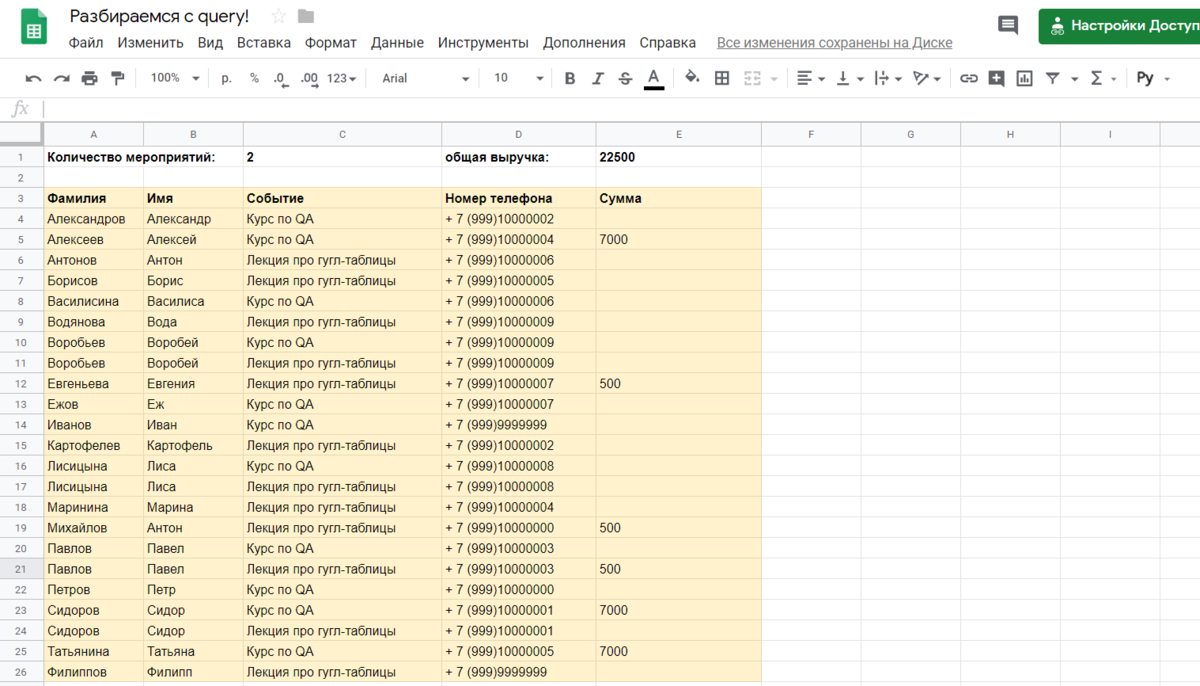This screenshot has height=686, width=1200.
Task: Select cell 'Картофель'
Action: tap(193, 446)
